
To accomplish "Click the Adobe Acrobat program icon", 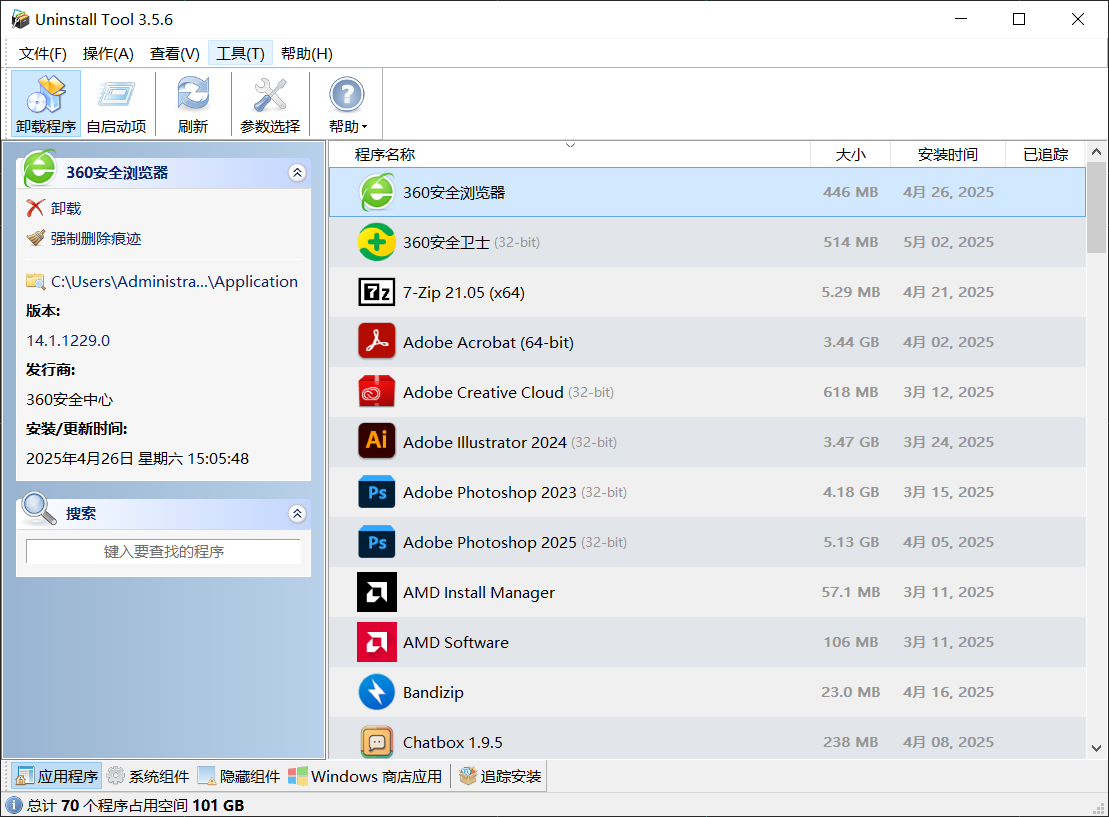I will click(x=377, y=342).
